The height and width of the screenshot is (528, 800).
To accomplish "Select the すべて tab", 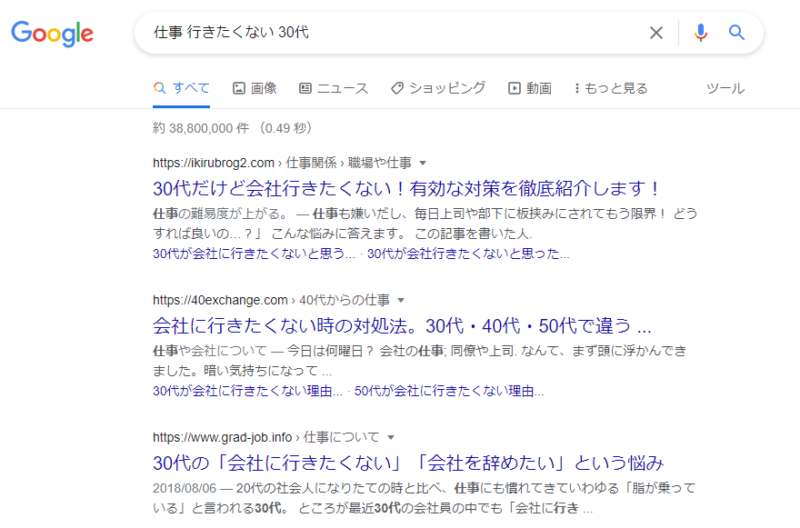I will (x=181, y=88).
